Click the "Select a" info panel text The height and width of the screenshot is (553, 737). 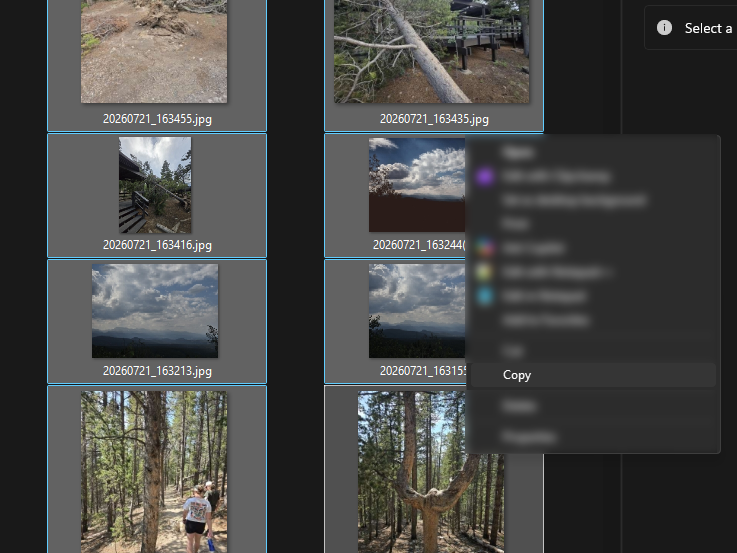708,28
